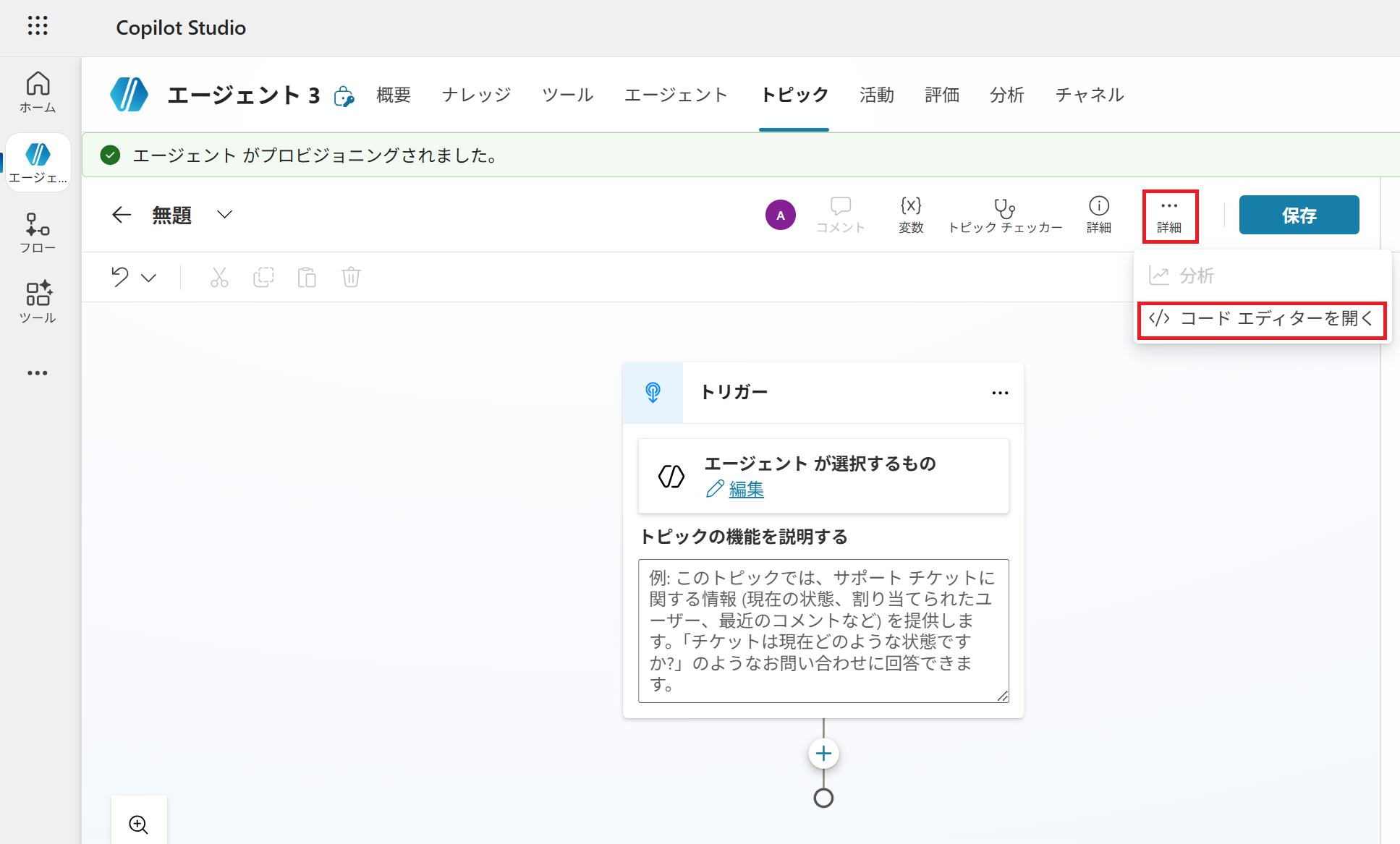Open the 変数 variables panel
1400x844 pixels.
[911, 215]
